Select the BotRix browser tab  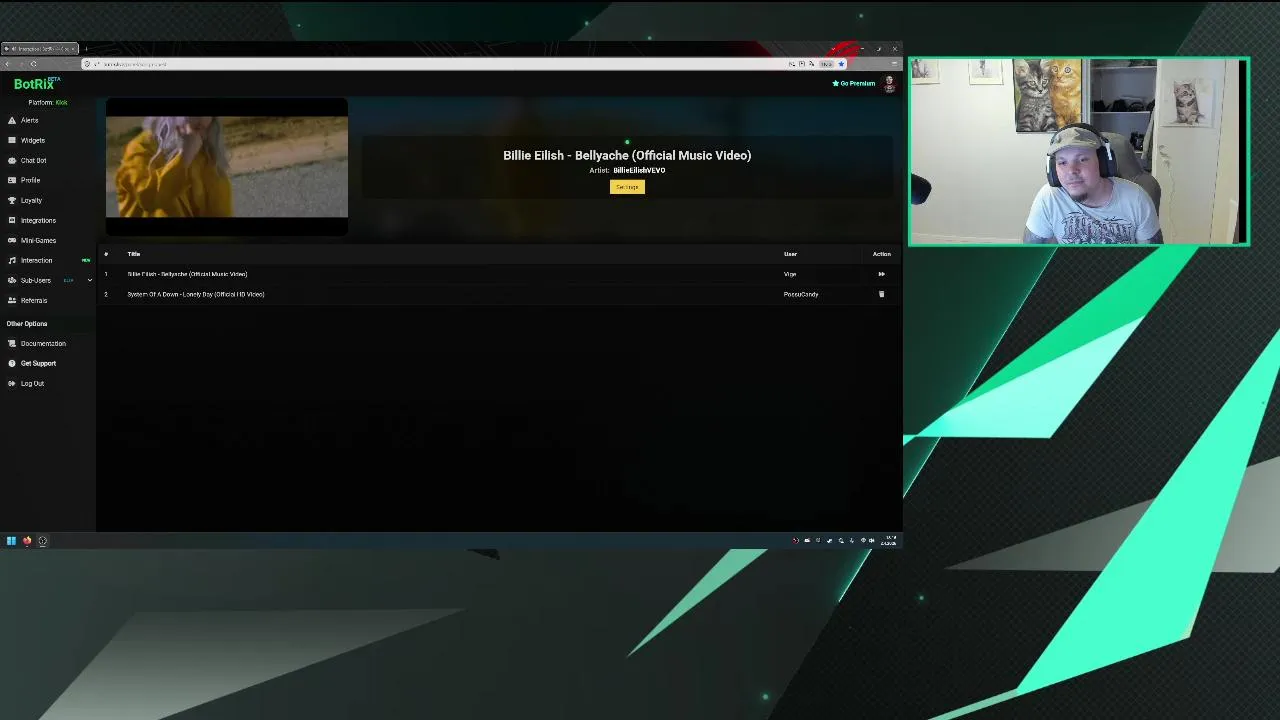[40, 49]
